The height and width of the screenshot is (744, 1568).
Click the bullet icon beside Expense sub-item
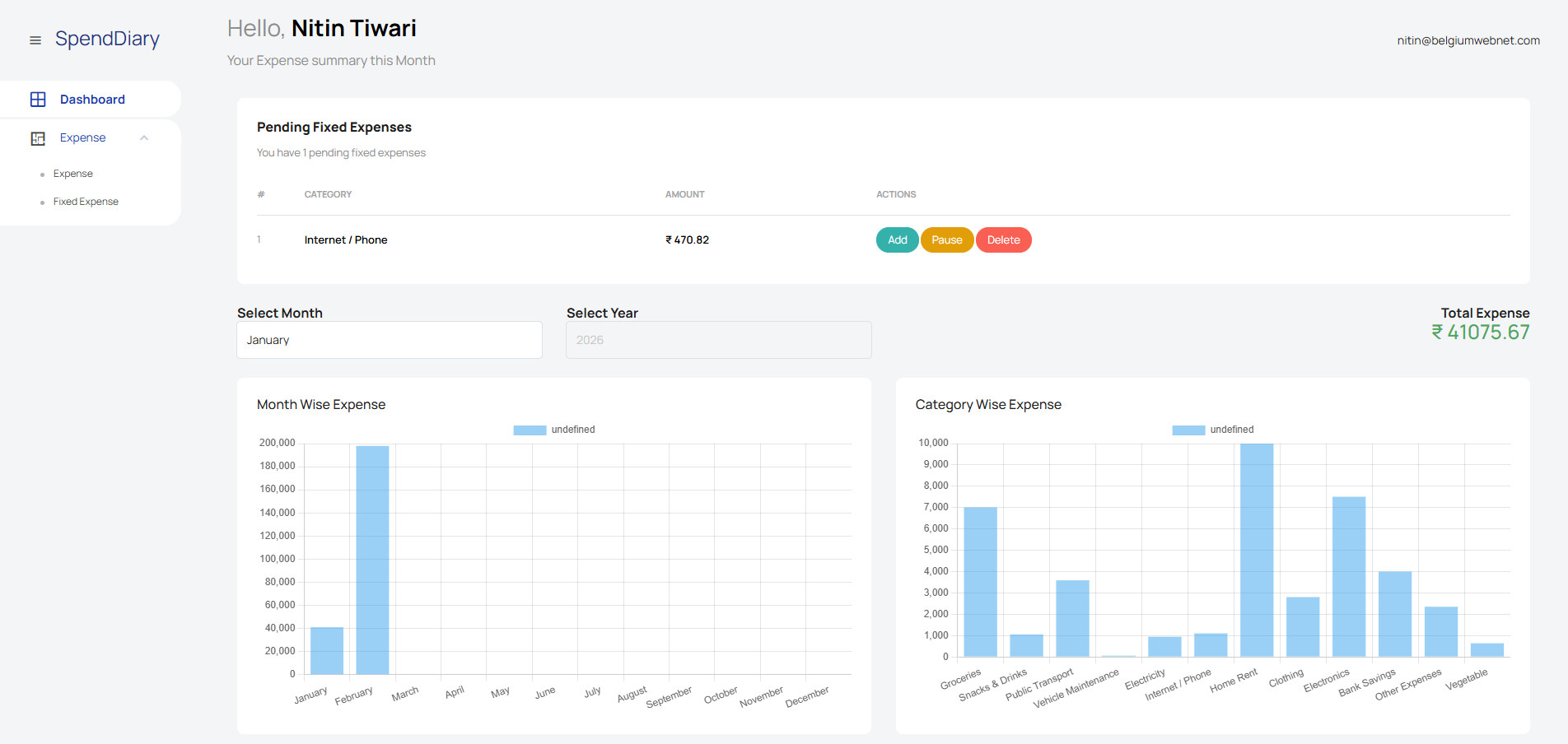click(x=44, y=174)
